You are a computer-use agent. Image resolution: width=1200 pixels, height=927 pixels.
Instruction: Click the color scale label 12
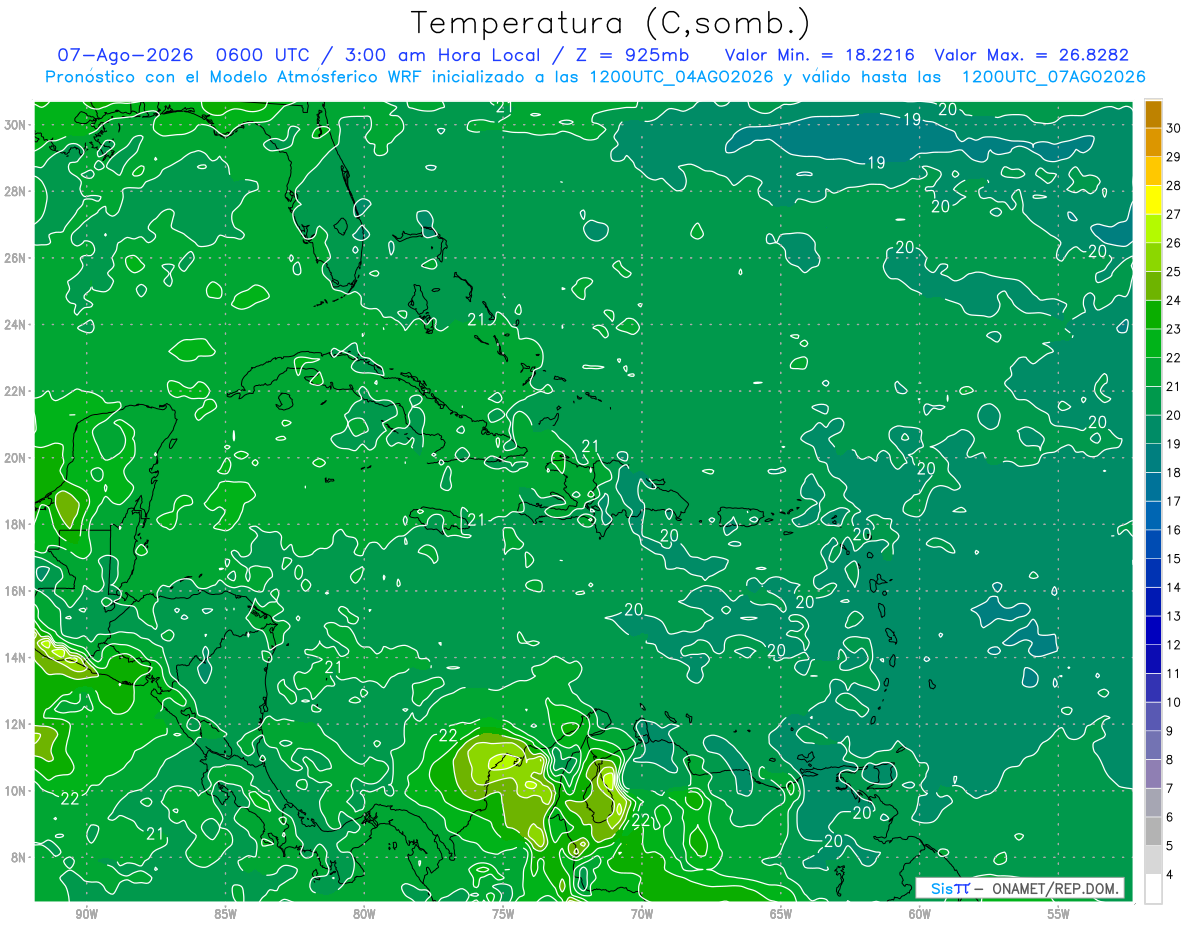tap(1174, 645)
